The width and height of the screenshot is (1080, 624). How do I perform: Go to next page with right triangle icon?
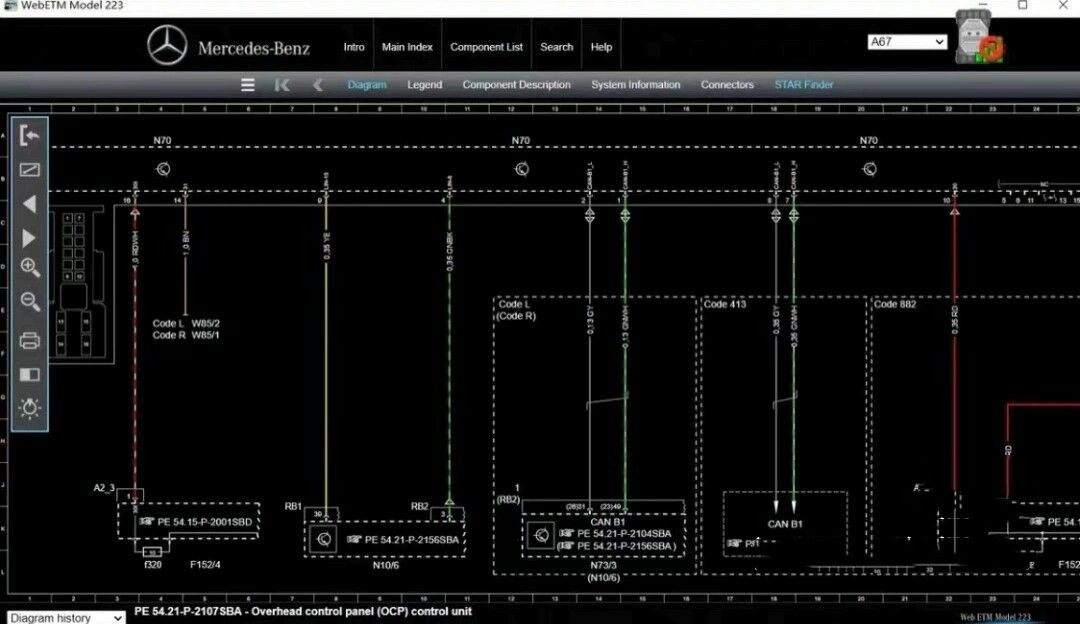pyautogui.click(x=29, y=238)
